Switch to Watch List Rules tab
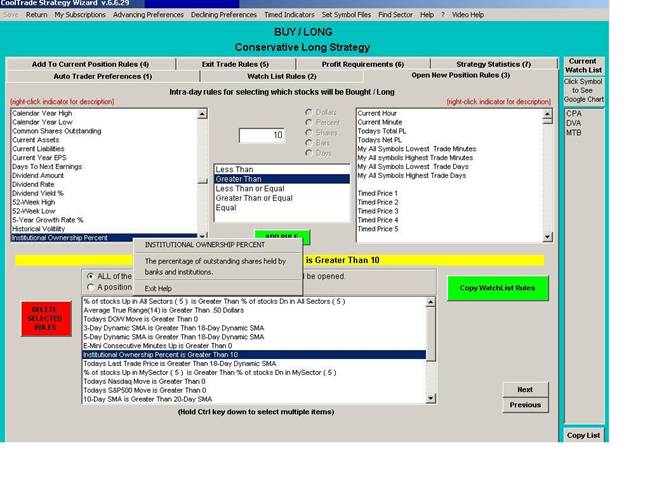The image size is (650, 488). click(282, 76)
